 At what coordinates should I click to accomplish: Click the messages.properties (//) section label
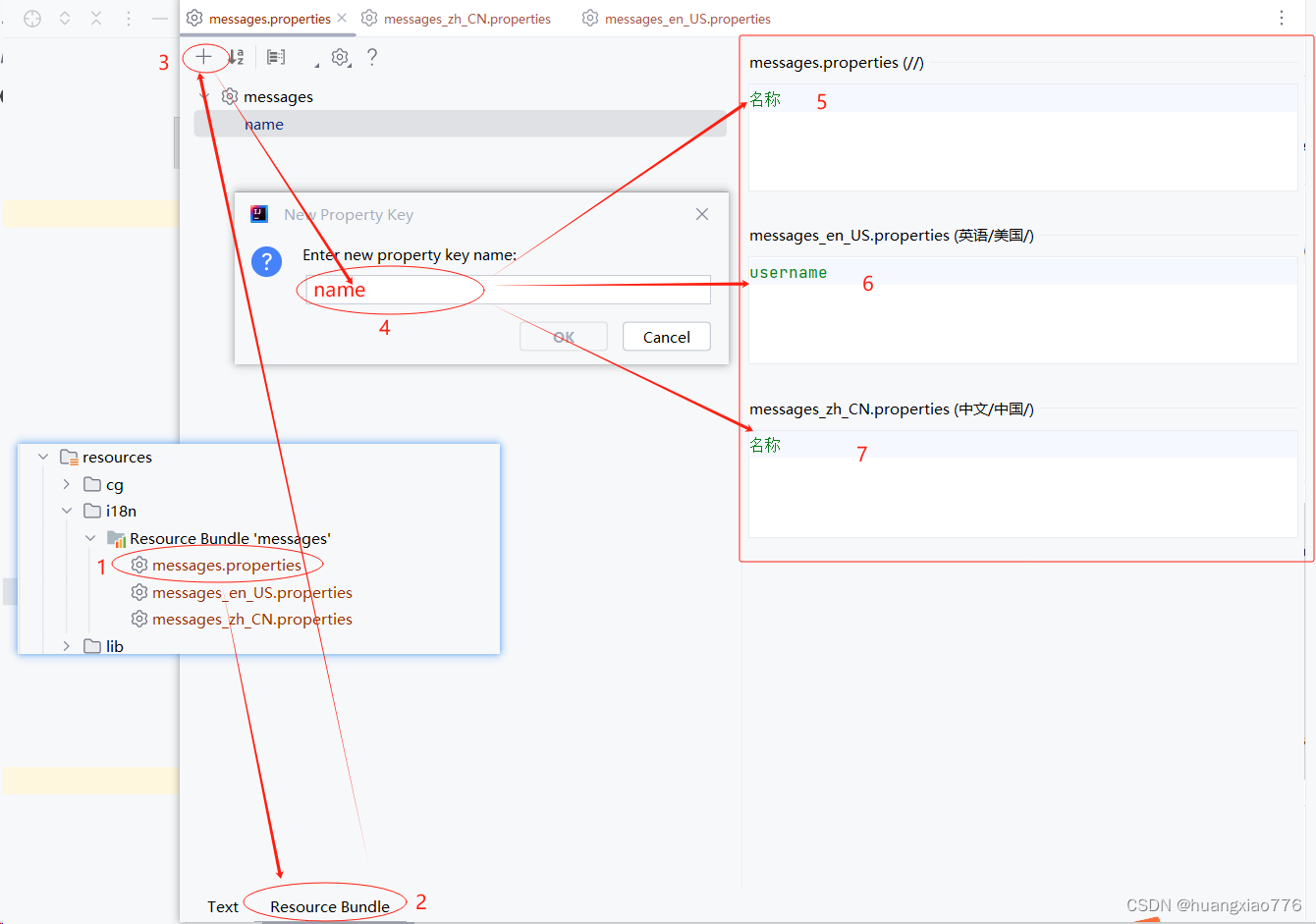click(837, 63)
